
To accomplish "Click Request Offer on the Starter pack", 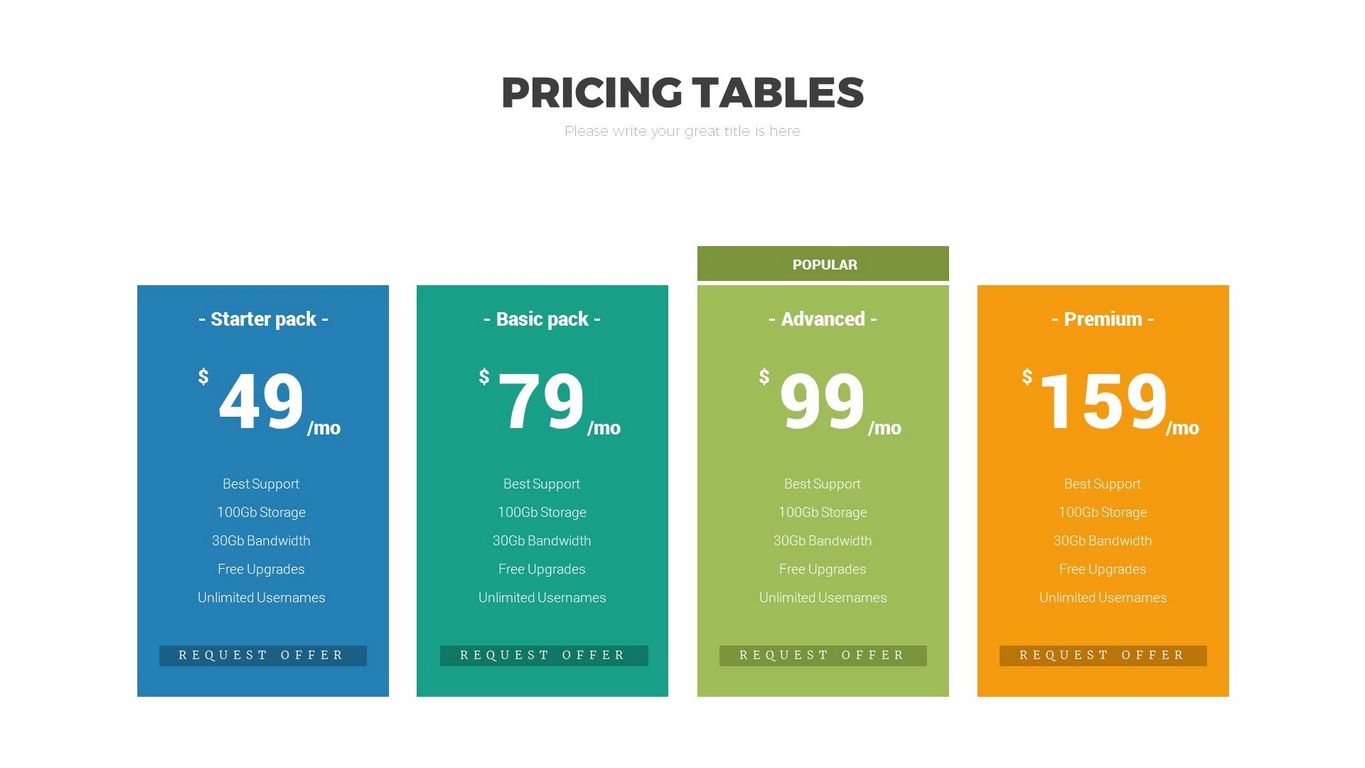I will point(262,655).
